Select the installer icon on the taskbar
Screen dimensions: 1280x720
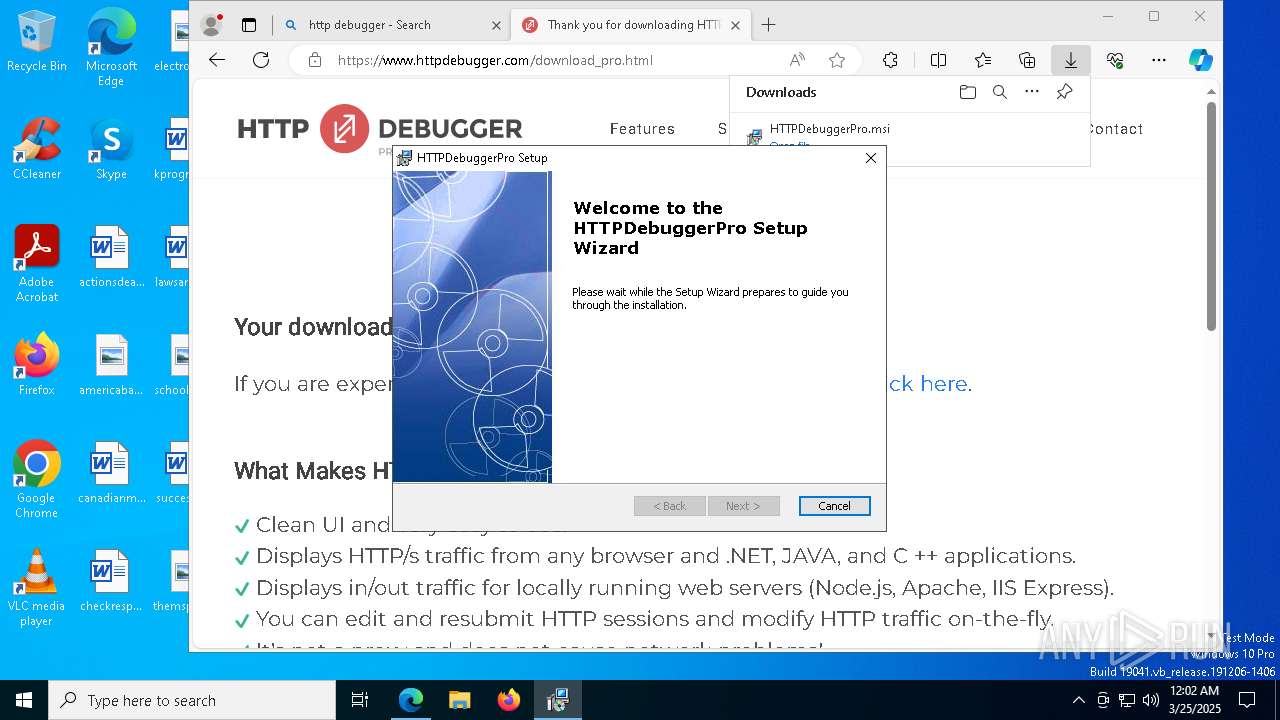[557, 700]
